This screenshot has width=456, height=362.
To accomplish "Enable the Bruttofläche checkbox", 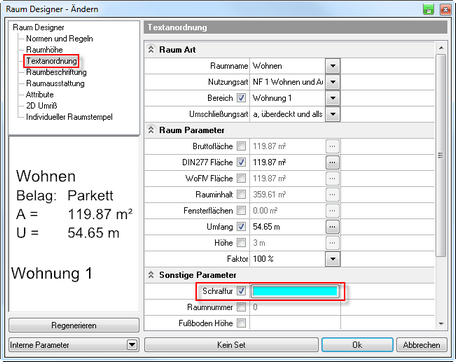I will pyautogui.click(x=241, y=146).
